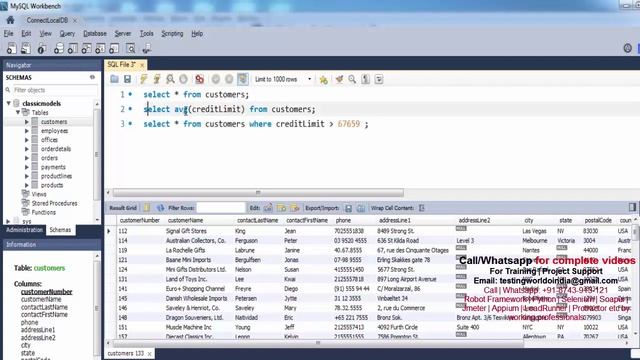The height and width of the screenshot is (360, 640).
Task: Select Stored Procedures in schema tree
Action: click(54, 203)
